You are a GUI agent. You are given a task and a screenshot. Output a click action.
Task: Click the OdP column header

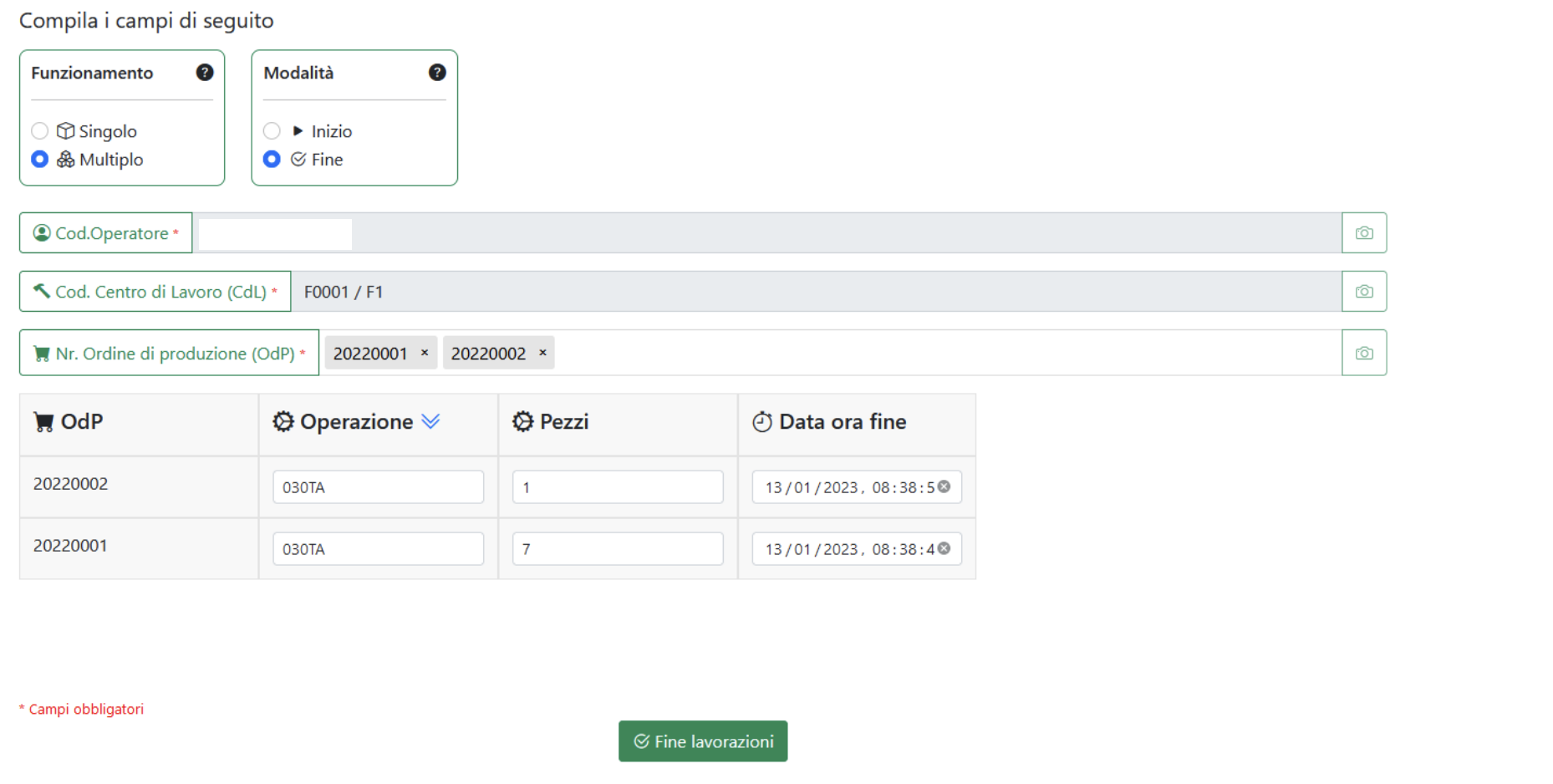coord(139,425)
